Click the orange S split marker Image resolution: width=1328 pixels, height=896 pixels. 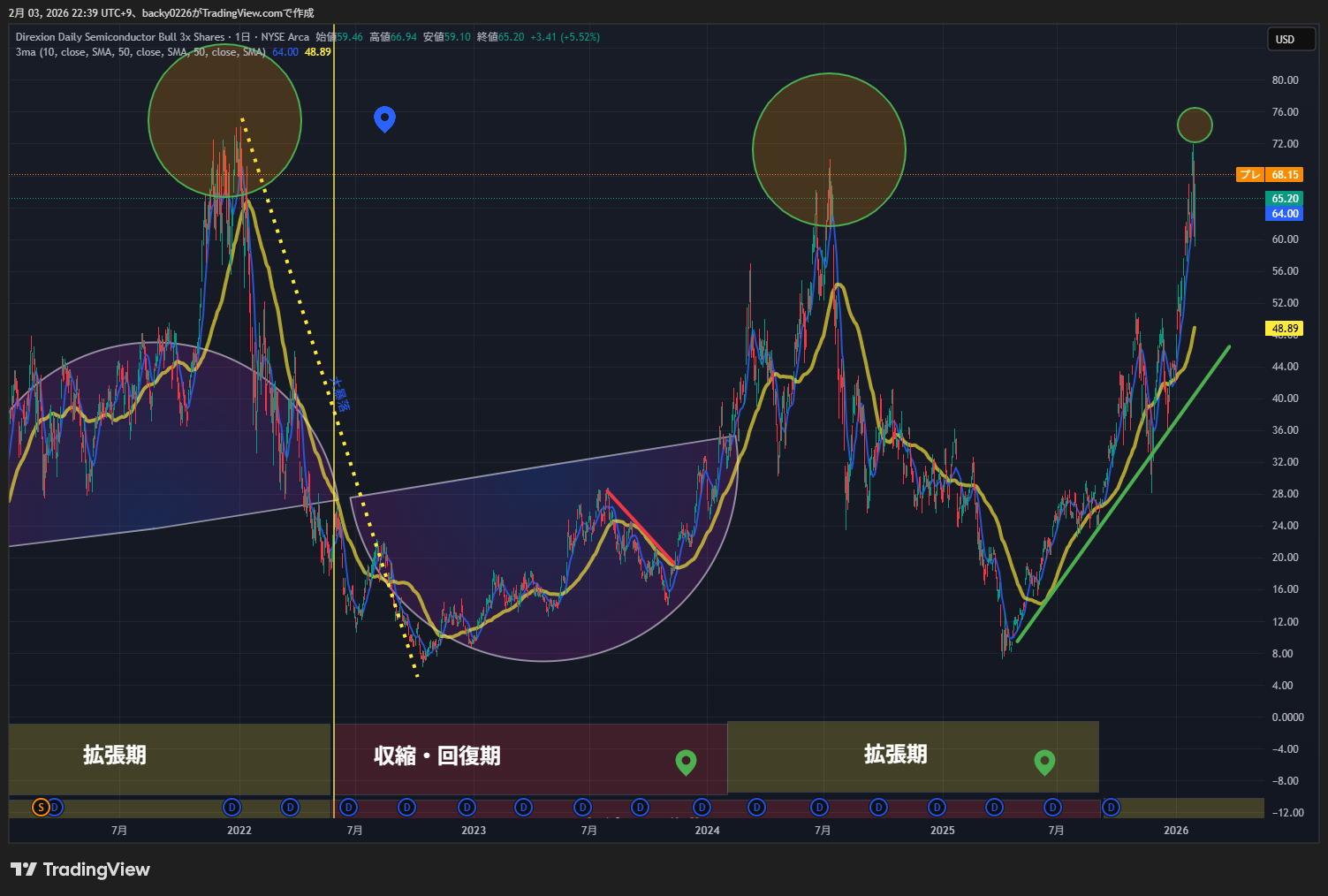(x=41, y=807)
